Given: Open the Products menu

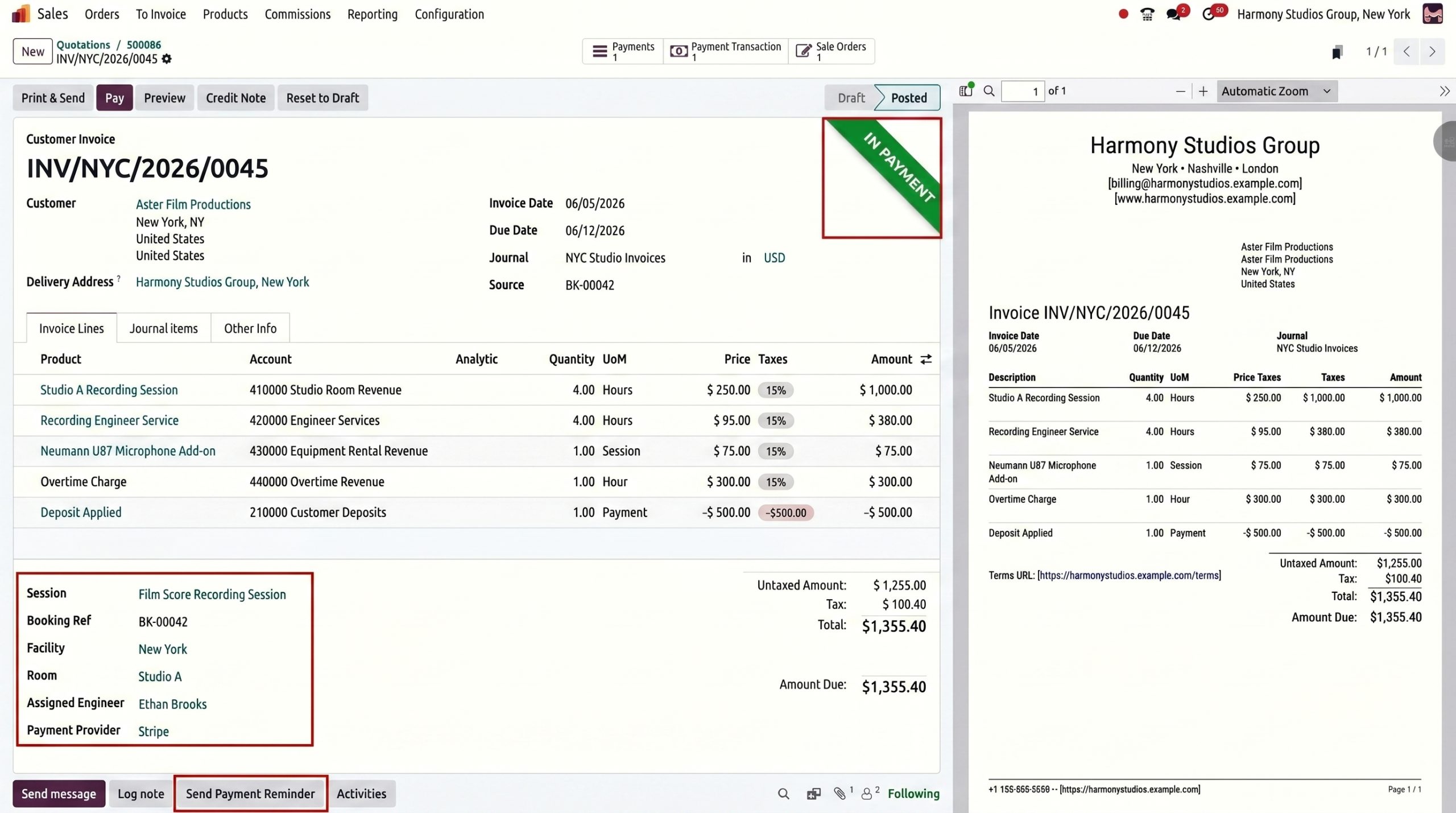Looking at the screenshot, I should (225, 14).
